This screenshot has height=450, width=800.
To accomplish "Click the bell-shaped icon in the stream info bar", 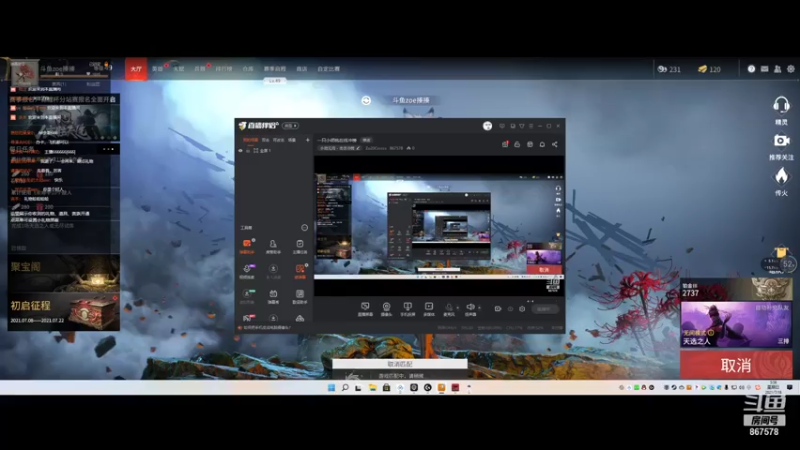I will [542, 144].
